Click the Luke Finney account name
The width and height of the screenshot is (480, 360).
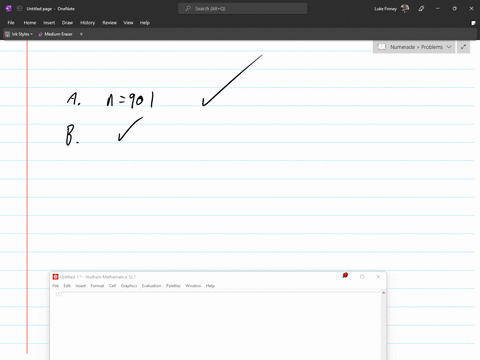point(385,9)
